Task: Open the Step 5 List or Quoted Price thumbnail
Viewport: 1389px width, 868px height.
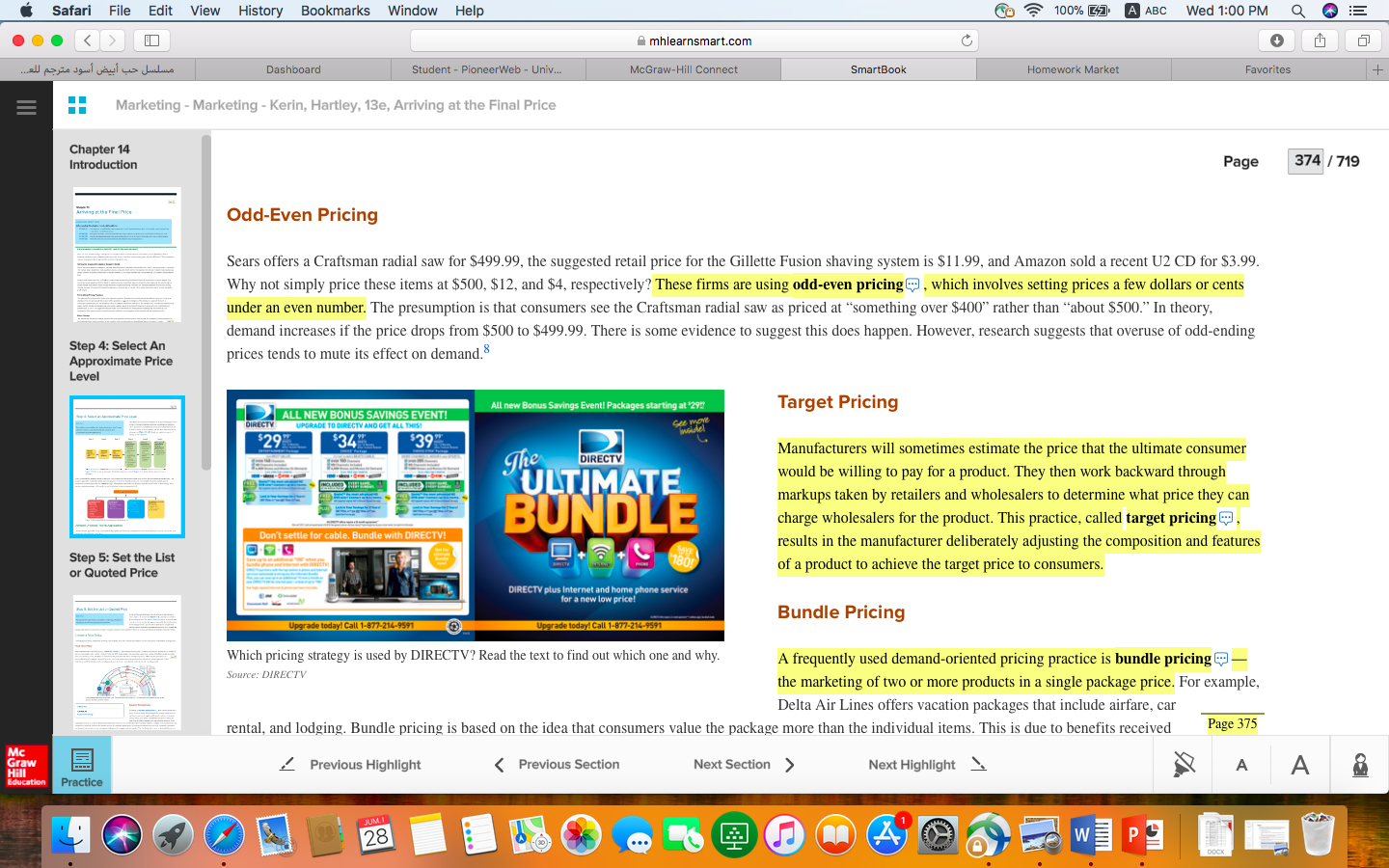Action: point(126,663)
